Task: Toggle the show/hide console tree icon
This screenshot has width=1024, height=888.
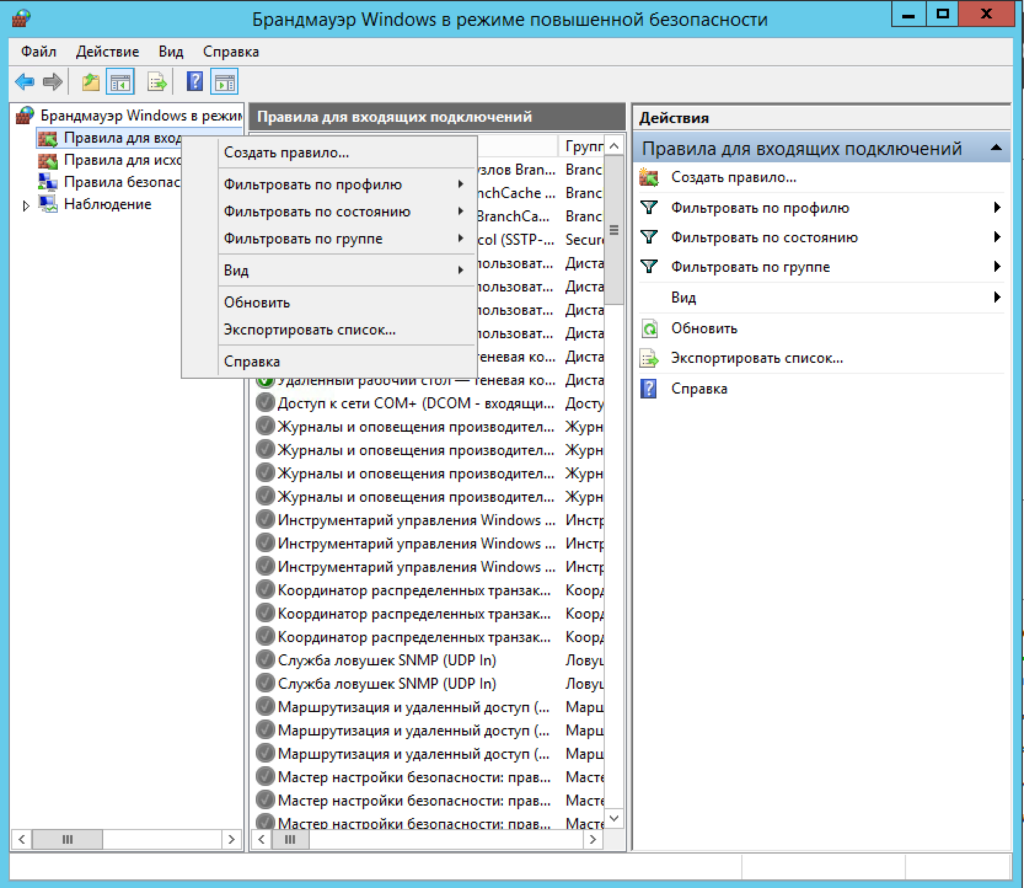Action: pyautogui.click(x=121, y=82)
